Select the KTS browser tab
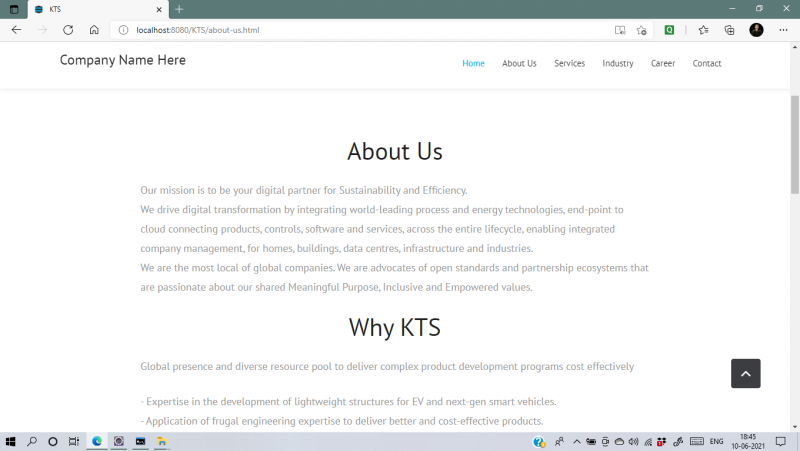800x451 pixels. 98,9
